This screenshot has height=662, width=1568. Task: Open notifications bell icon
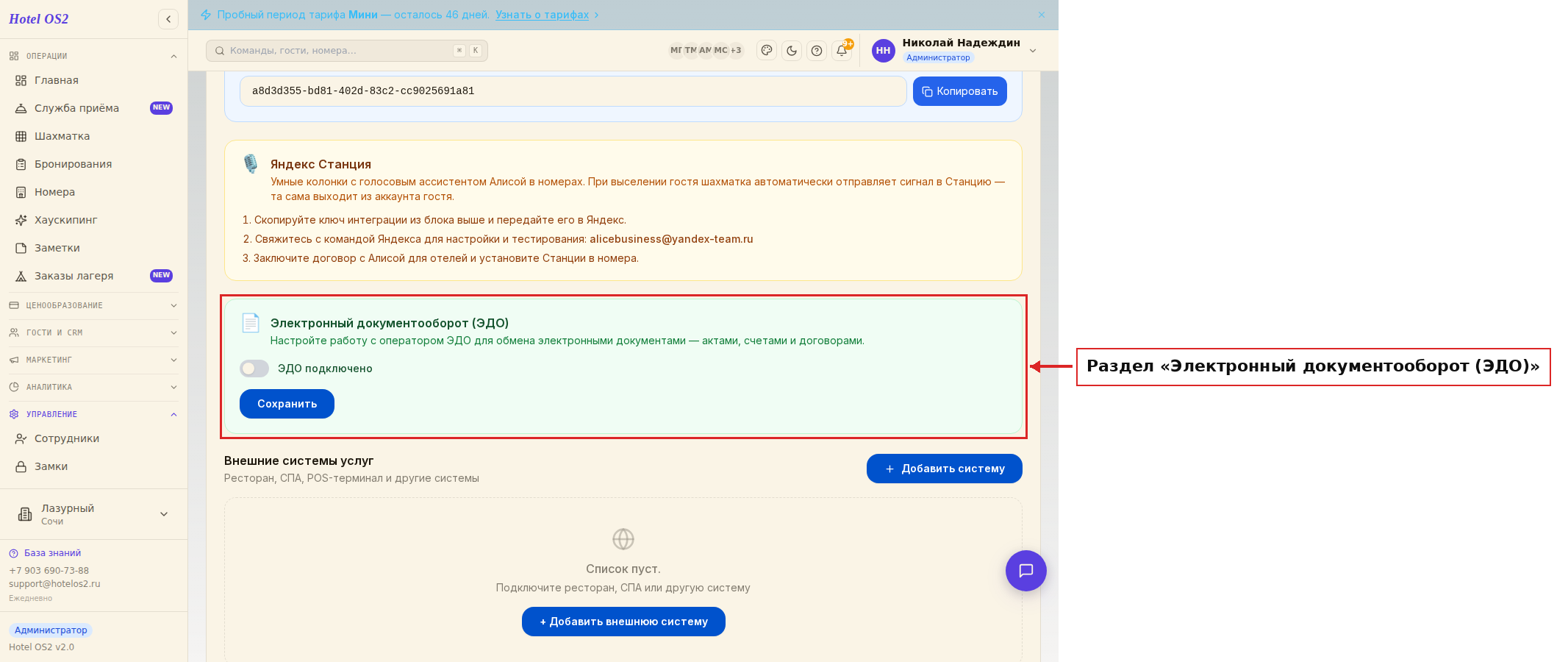(842, 51)
